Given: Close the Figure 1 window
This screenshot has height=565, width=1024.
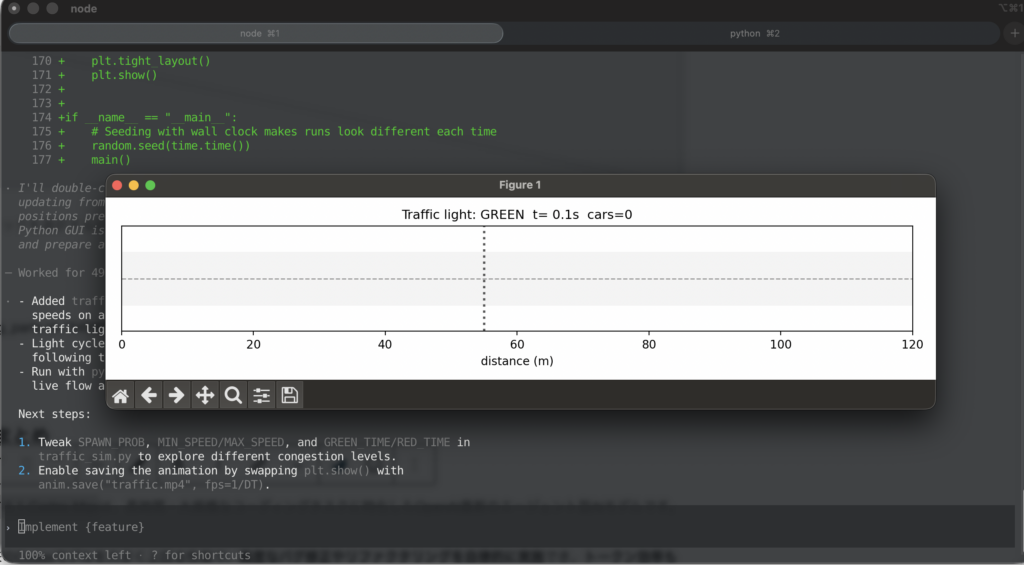Looking at the screenshot, I should [x=117, y=185].
